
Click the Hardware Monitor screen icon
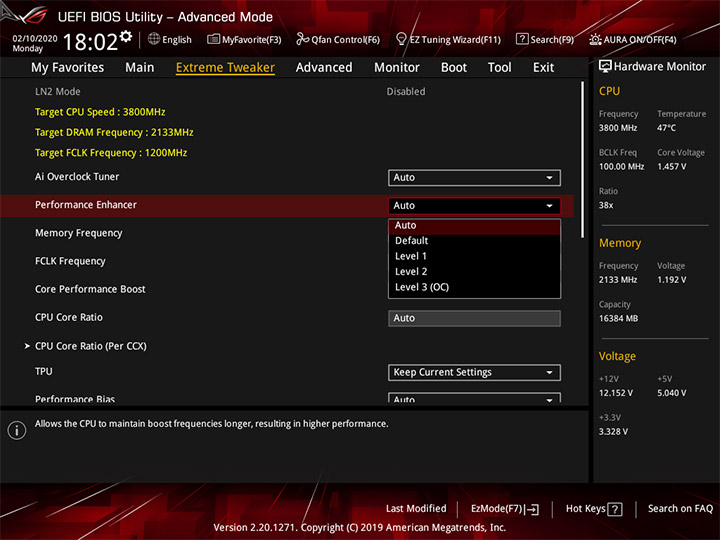(x=605, y=67)
